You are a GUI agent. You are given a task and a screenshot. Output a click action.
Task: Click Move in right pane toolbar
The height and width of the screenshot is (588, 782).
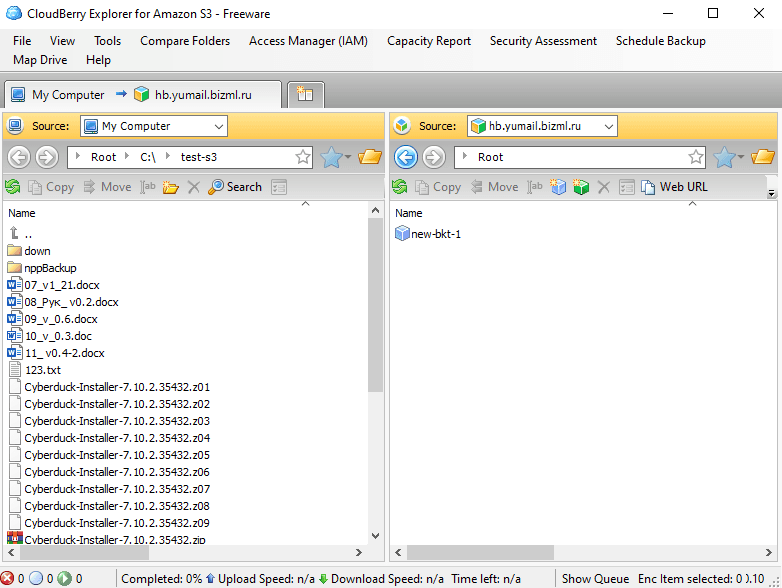click(x=495, y=187)
